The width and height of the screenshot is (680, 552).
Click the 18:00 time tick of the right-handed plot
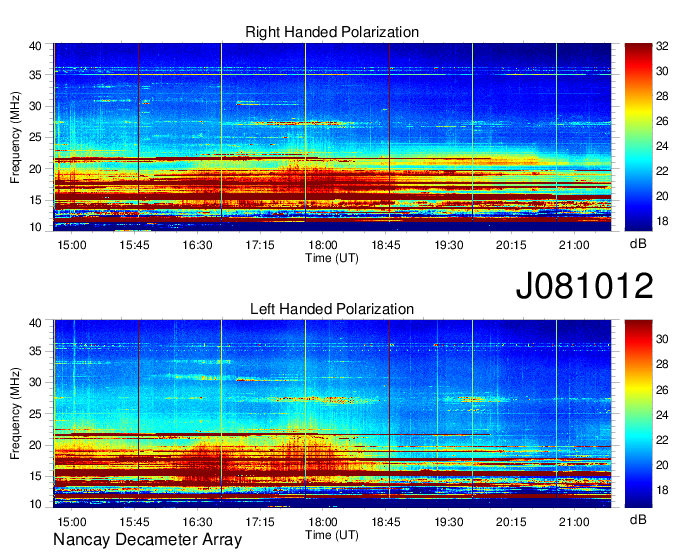tap(323, 245)
